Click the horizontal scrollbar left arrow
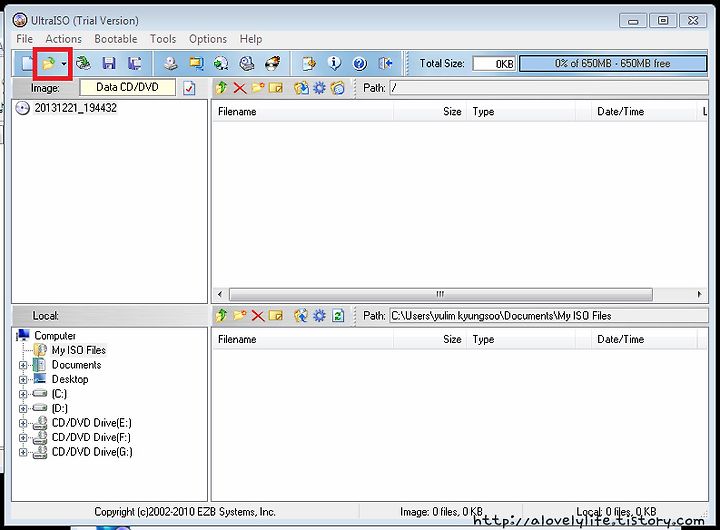This screenshot has height=530, width=720. point(220,294)
